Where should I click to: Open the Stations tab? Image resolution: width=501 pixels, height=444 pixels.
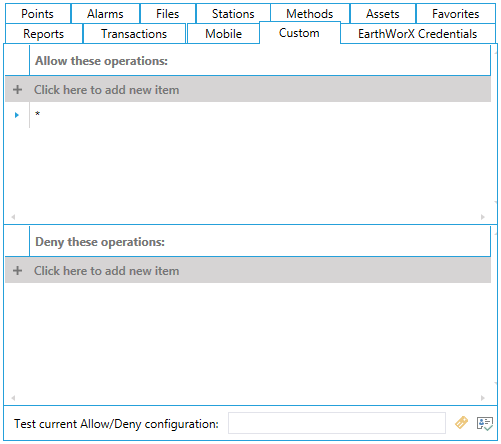point(233,14)
